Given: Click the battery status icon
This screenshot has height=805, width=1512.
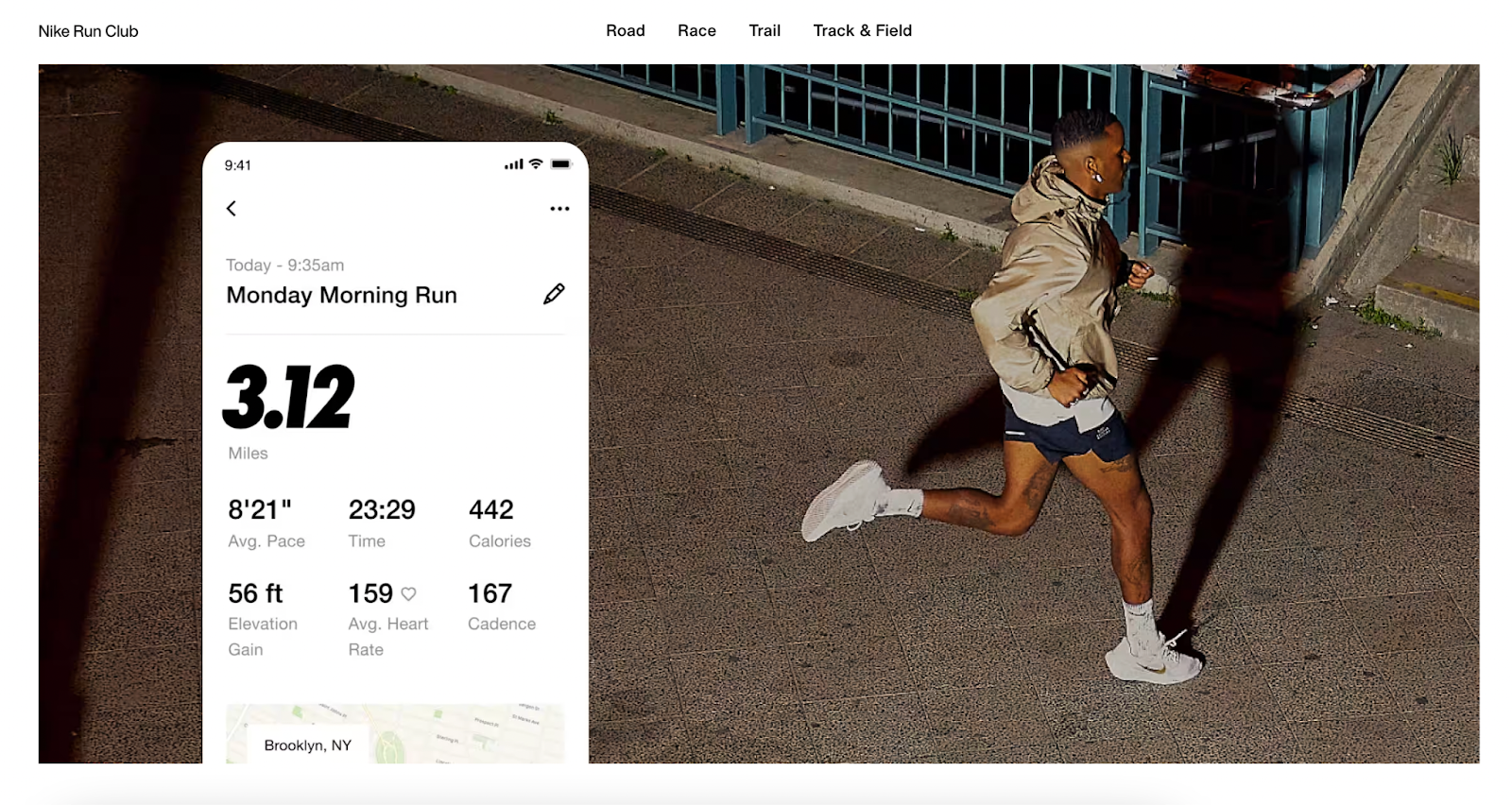Looking at the screenshot, I should point(561,163).
